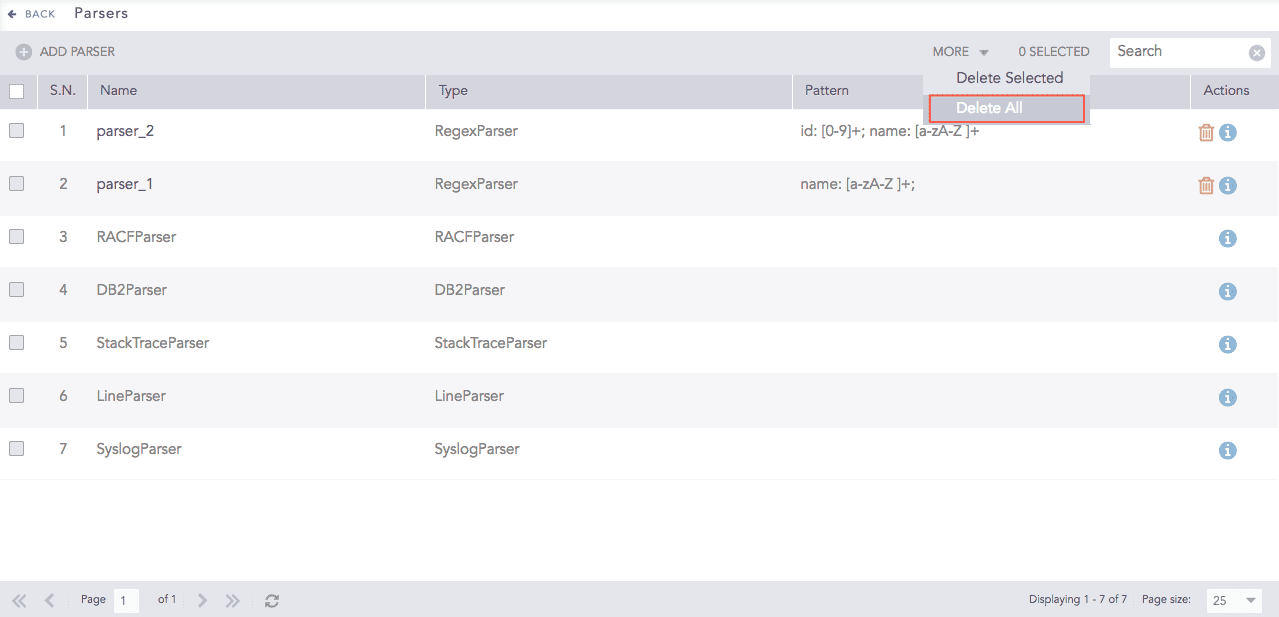Image resolution: width=1279 pixels, height=617 pixels.
Task: Jump to the last page
Action: click(x=232, y=599)
